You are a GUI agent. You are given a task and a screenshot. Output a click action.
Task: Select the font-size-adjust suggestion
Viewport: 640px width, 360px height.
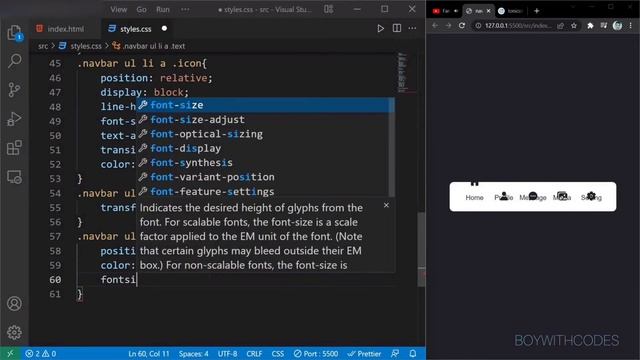point(265,120)
